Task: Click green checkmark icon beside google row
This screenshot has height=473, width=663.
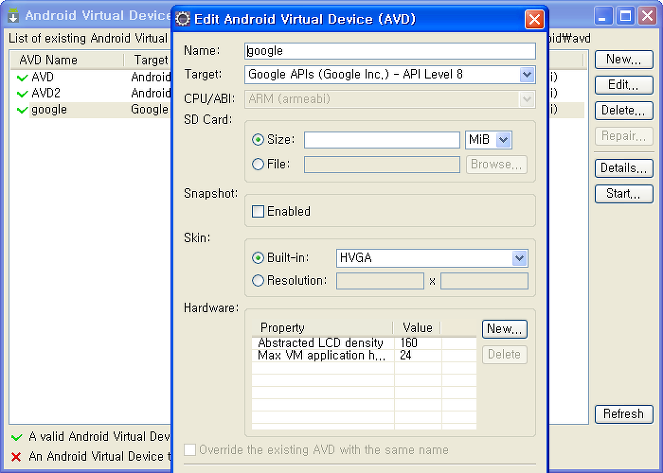Action: [x=22, y=110]
